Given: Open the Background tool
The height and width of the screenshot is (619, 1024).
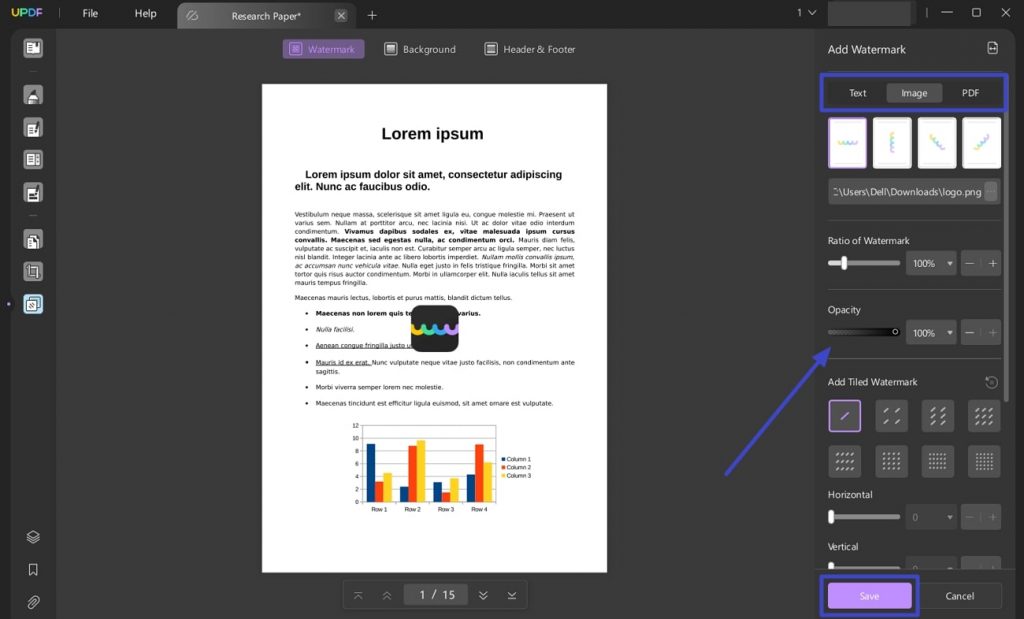Looking at the screenshot, I should pos(419,49).
